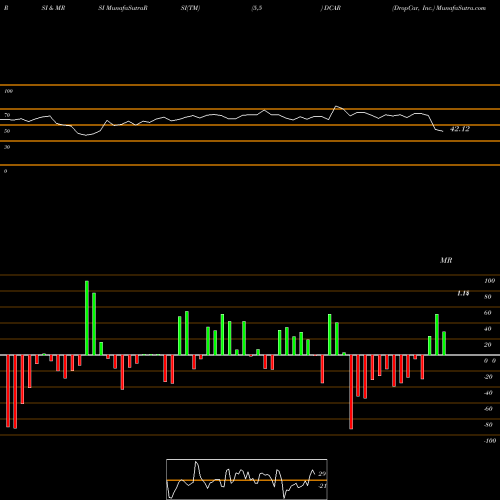Click the "SI(TM)" header text
The height and width of the screenshot is (500, 500).
[x=190, y=8]
